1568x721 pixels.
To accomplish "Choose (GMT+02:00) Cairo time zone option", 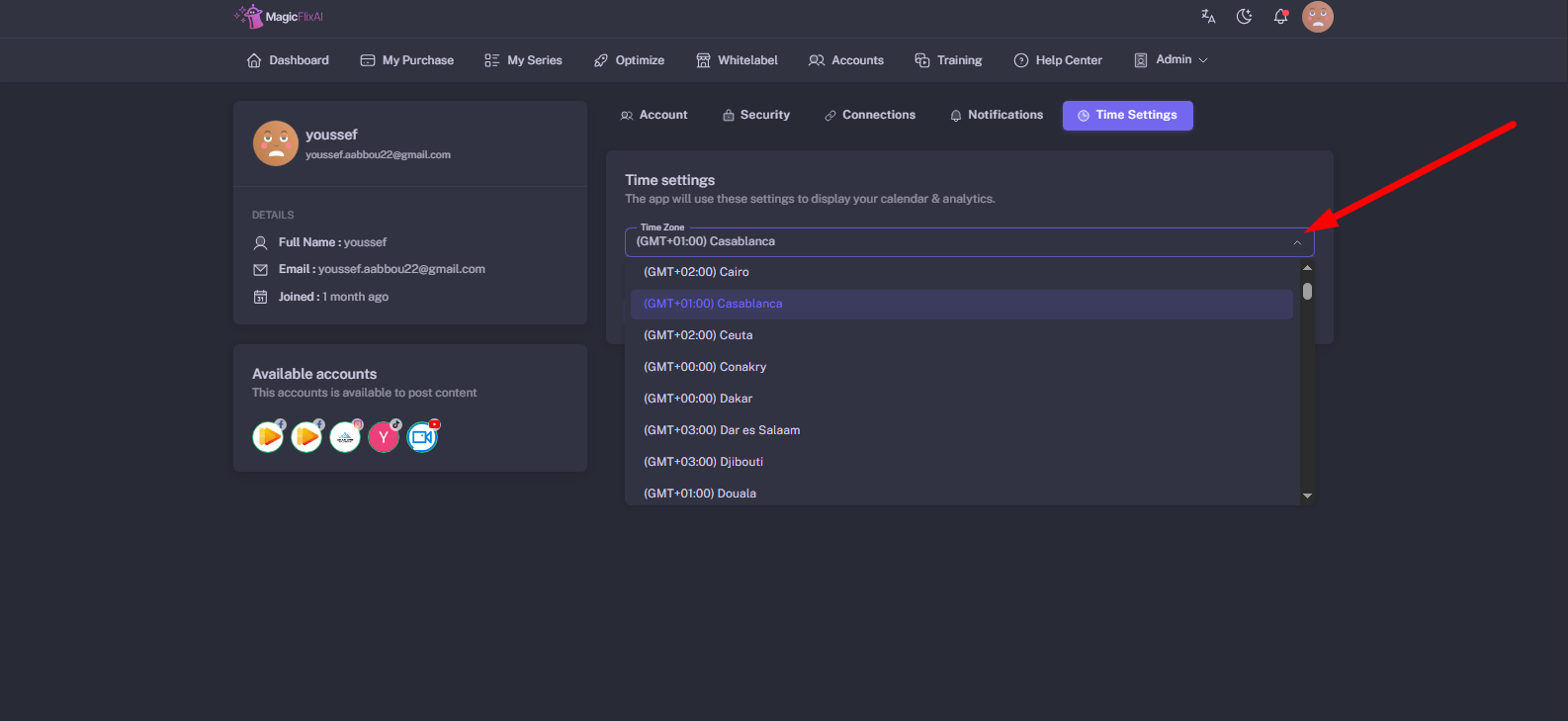I will pos(696,272).
